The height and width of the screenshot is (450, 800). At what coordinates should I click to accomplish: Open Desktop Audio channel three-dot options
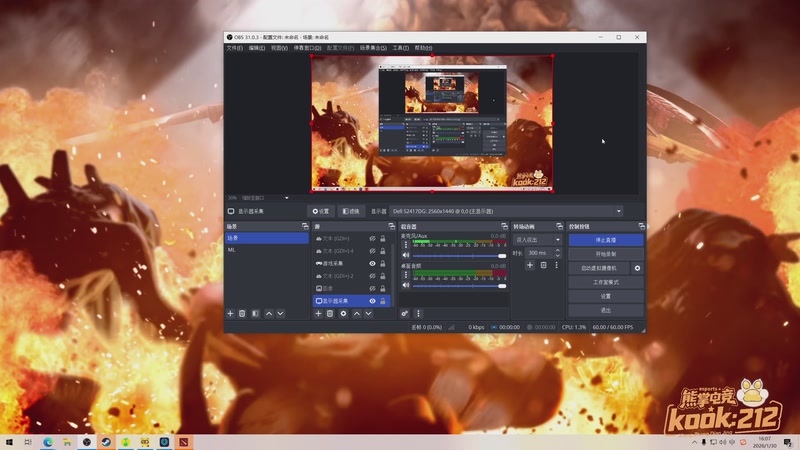(x=406, y=275)
